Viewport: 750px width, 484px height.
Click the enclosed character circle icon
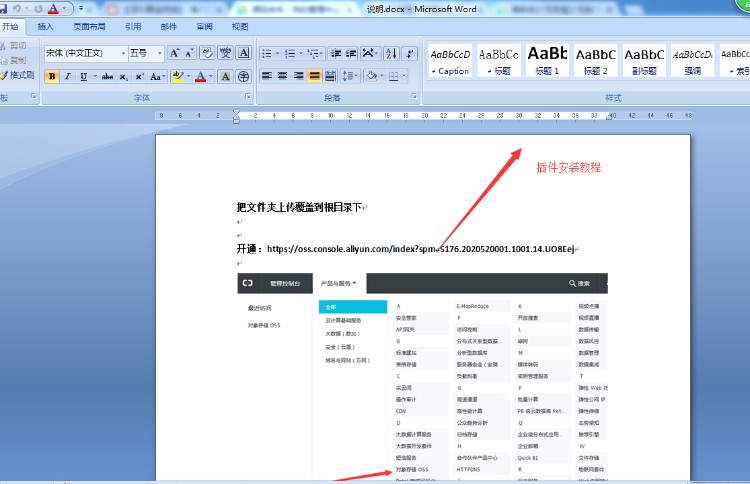coord(243,77)
